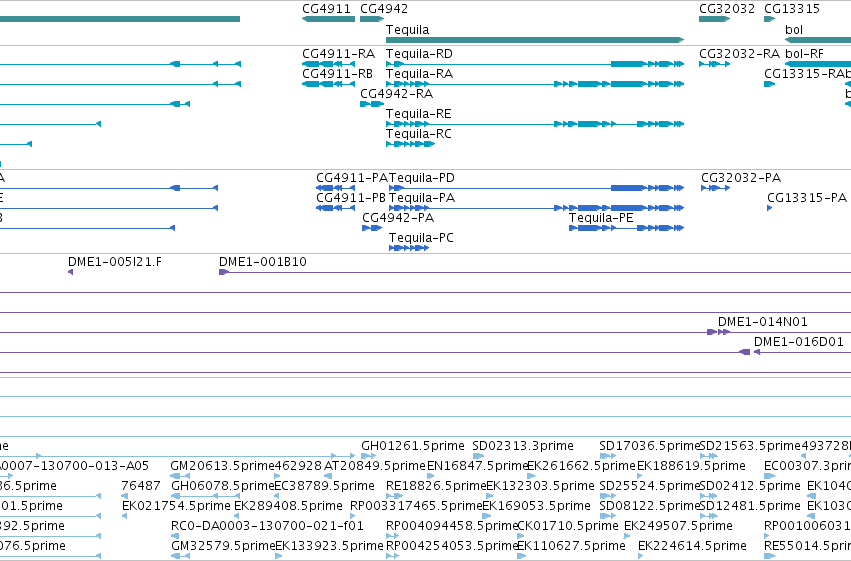Select transcript label CG4911-RB
The image size is (851, 561).
click(x=337, y=74)
